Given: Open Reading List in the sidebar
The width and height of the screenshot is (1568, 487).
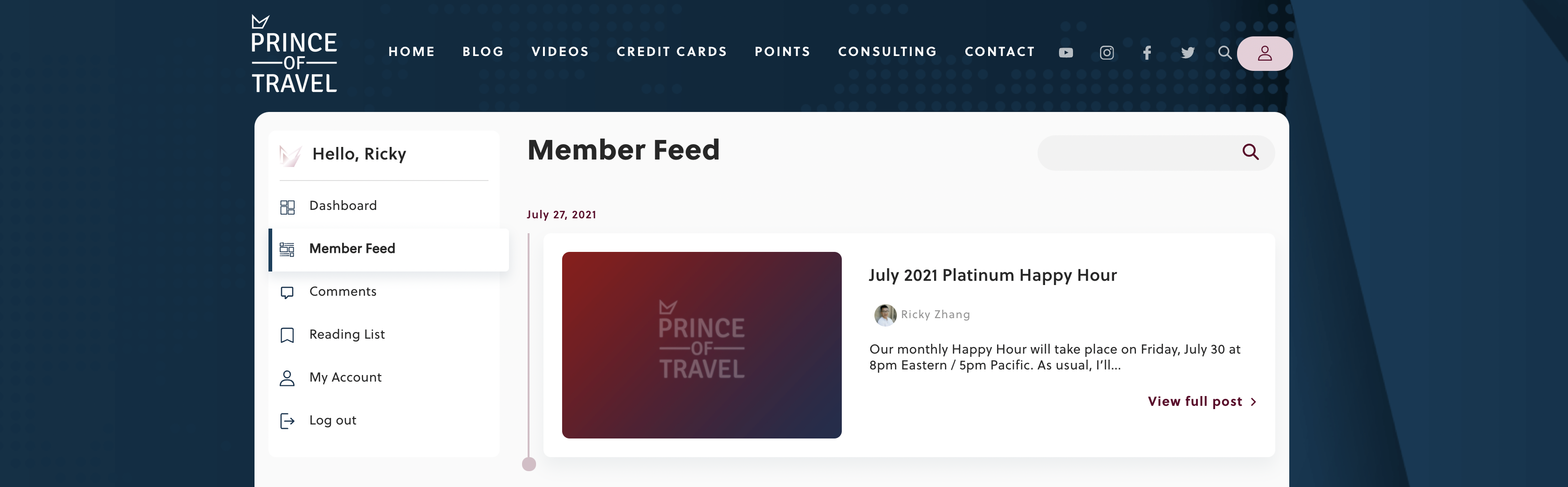Looking at the screenshot, I should [x=347, y=334].
